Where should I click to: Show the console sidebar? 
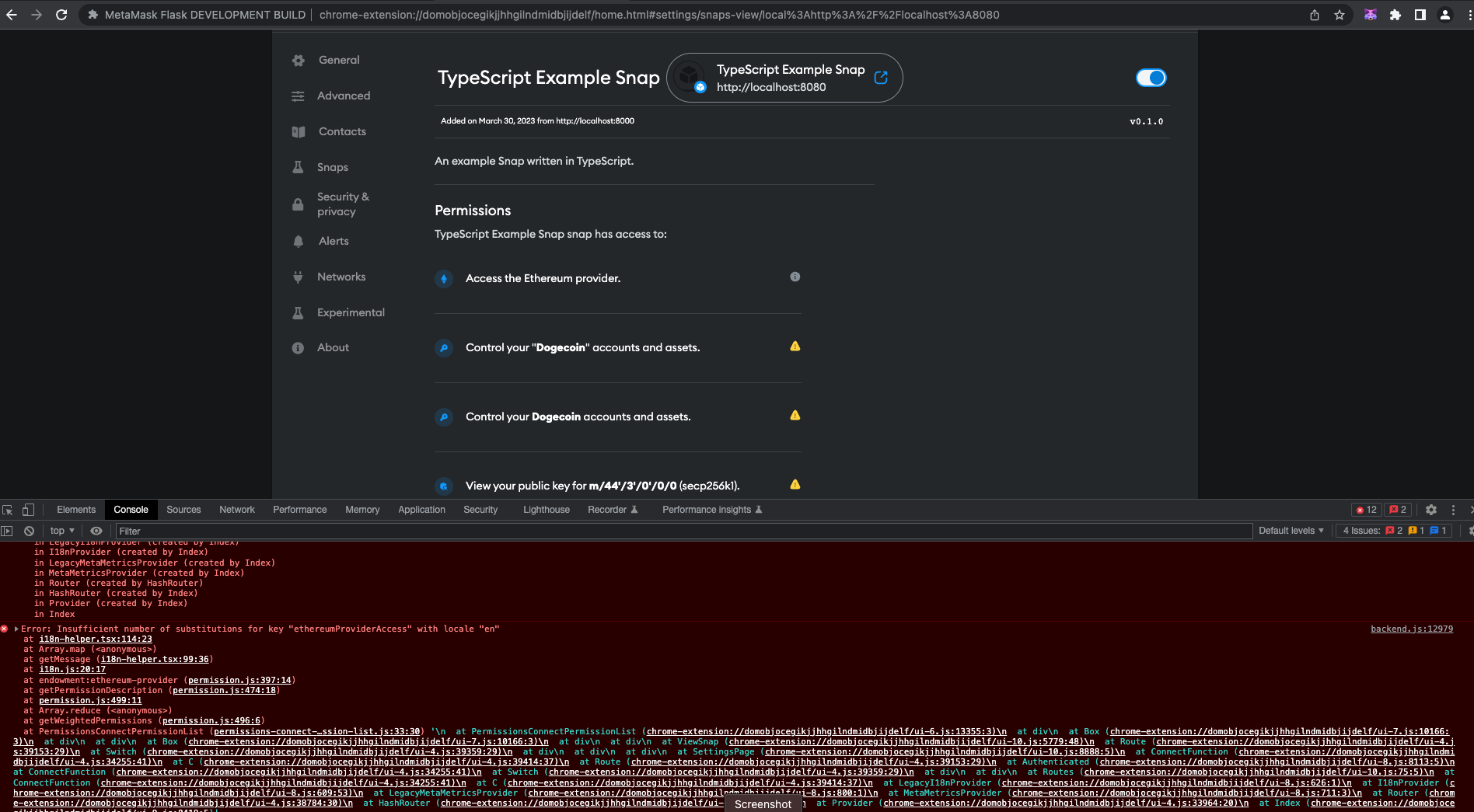click(7, 531)
